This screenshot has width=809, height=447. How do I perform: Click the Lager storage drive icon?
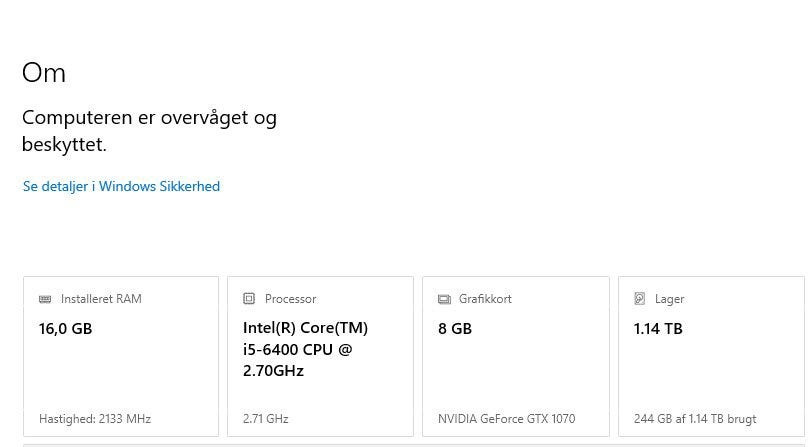click(640, 299)
